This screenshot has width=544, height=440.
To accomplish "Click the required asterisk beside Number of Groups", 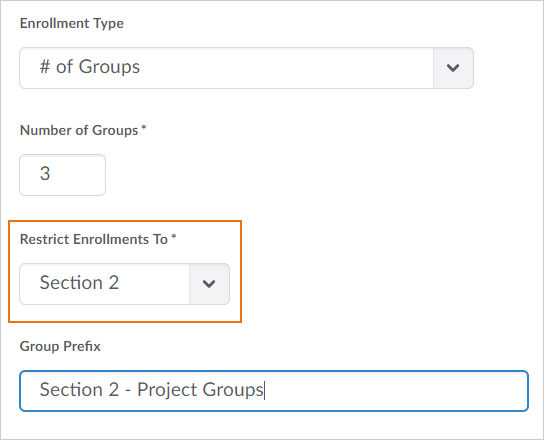I will (144, 128).
